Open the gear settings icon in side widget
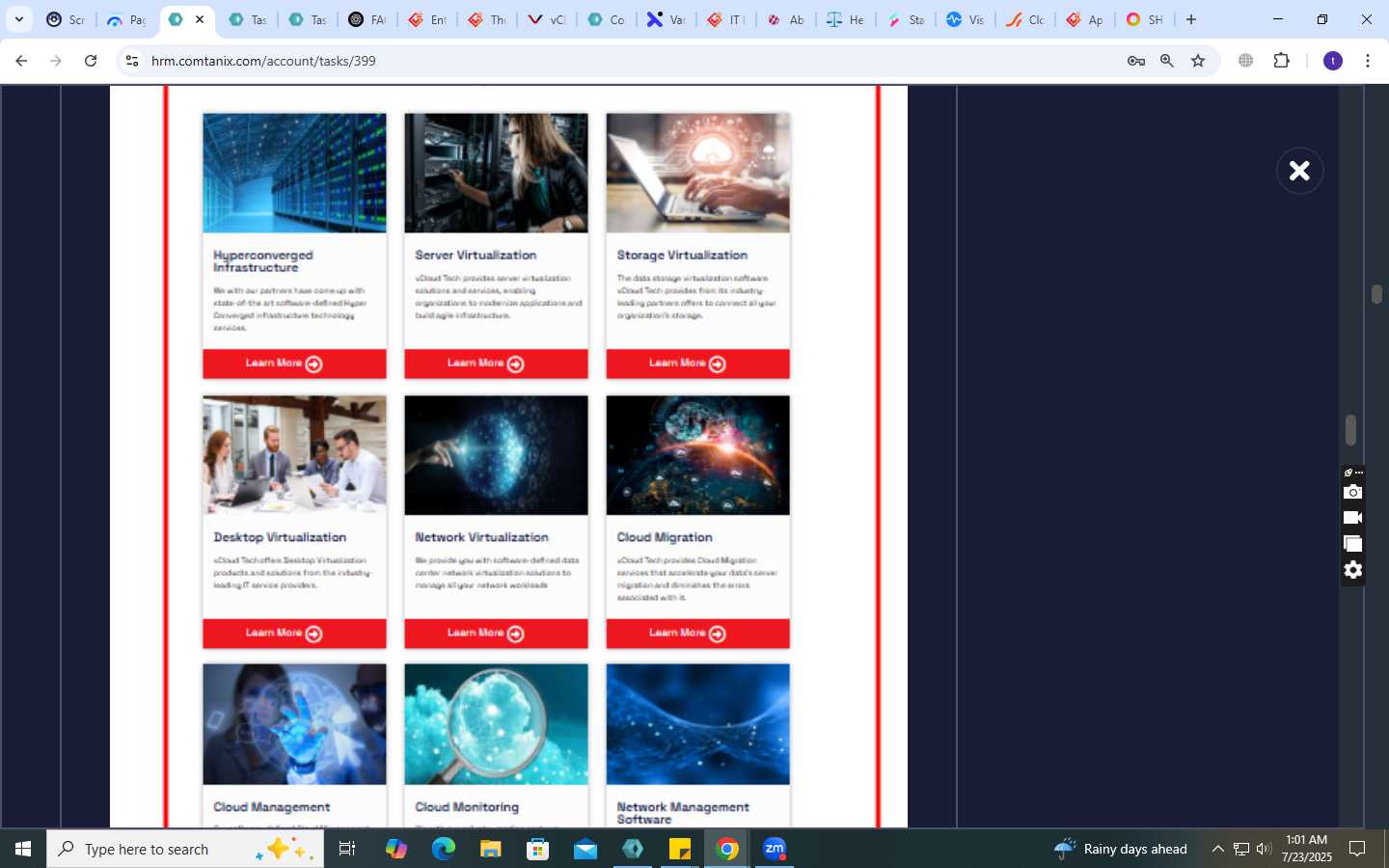This screenshot has width=1389, height=868. pos(1353,570)
